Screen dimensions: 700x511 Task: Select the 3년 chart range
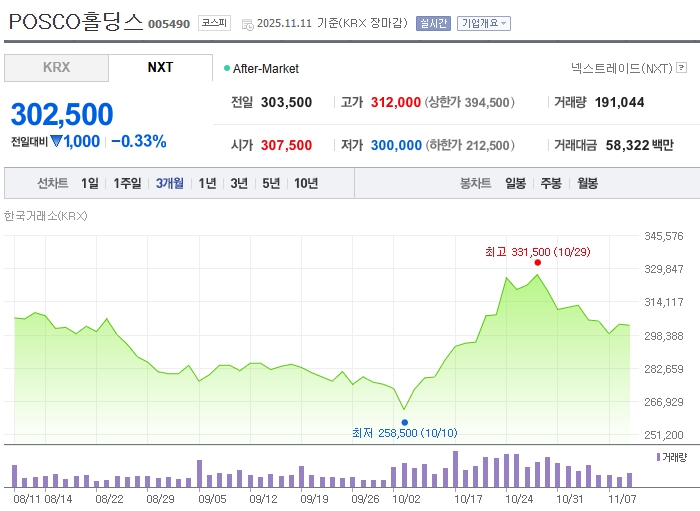tap(239, 183)
